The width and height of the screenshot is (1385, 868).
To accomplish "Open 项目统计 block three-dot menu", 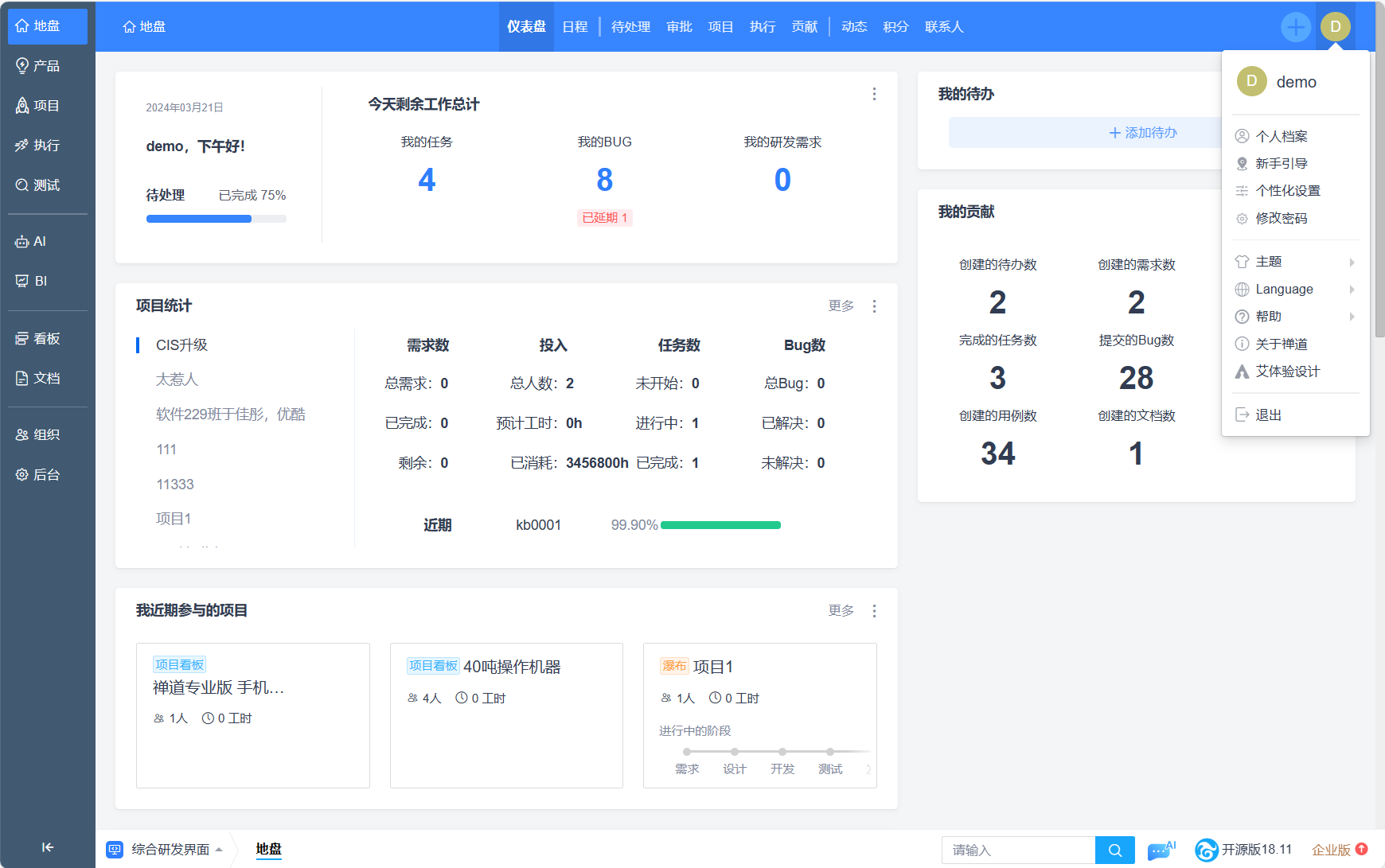I will click(x=874, y=306).
